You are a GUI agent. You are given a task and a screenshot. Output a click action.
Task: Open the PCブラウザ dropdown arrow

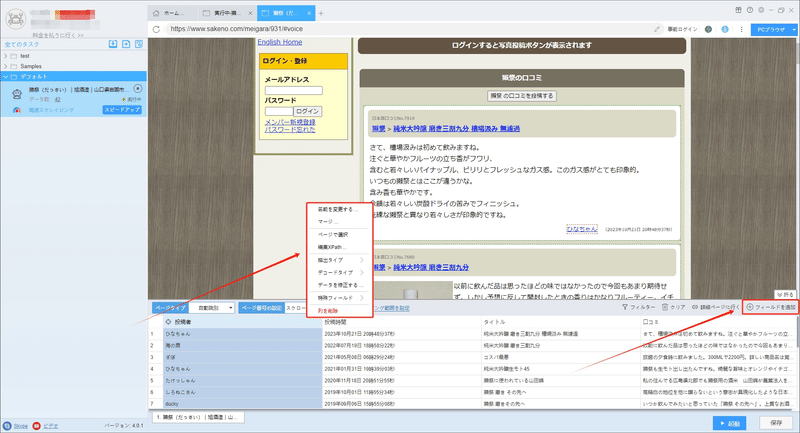pyautogui.click(x=794, y=30)
